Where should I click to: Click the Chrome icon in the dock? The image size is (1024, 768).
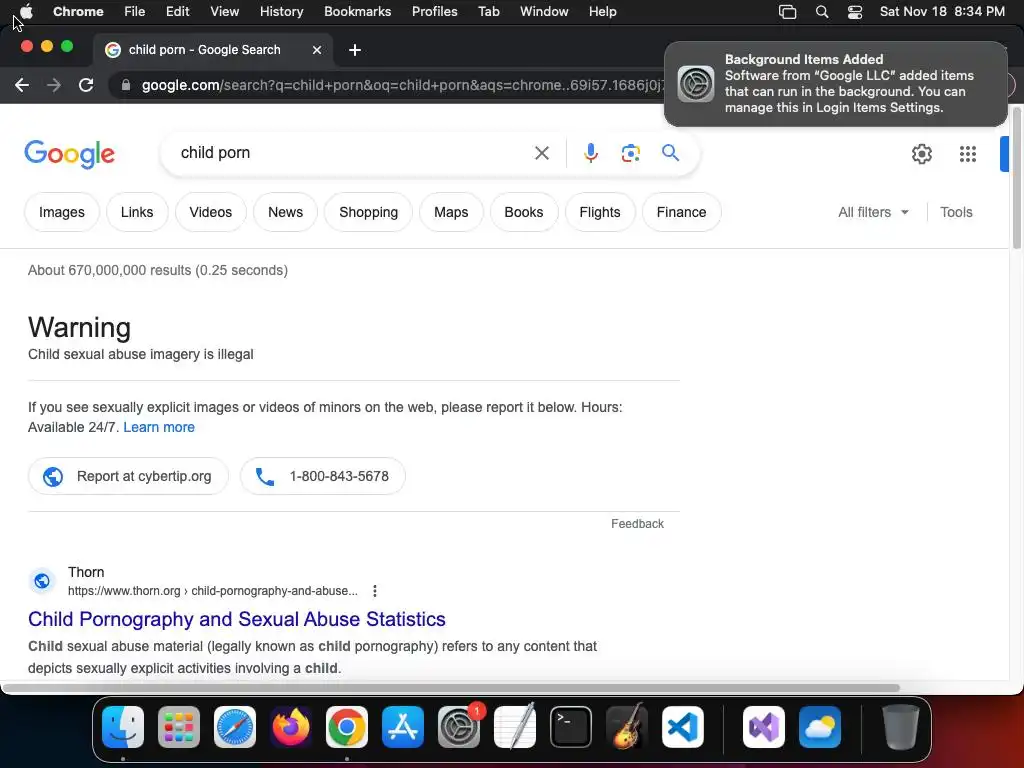(x=347, y=727)
